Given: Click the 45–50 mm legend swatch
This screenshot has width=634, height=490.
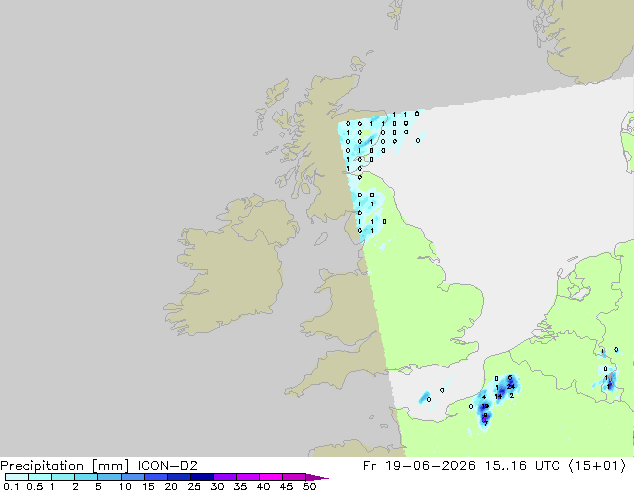Looking at the screenshot, I should click(x=294, y=477).
